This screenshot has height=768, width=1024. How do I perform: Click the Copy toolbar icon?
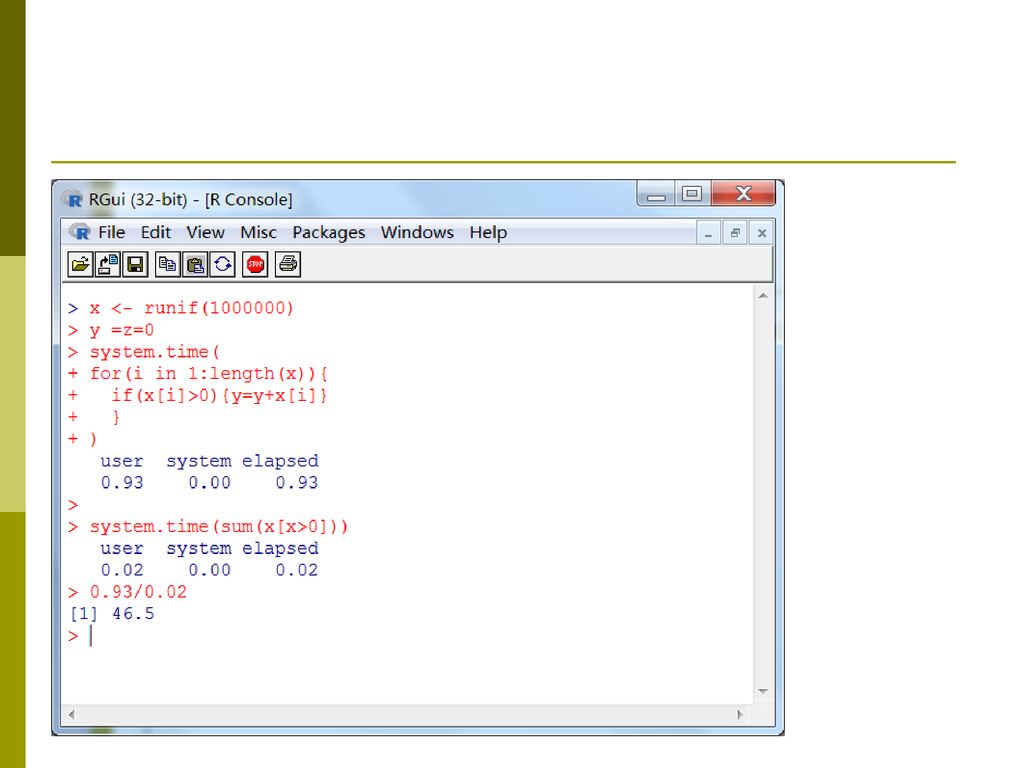[x=168, y=264]
